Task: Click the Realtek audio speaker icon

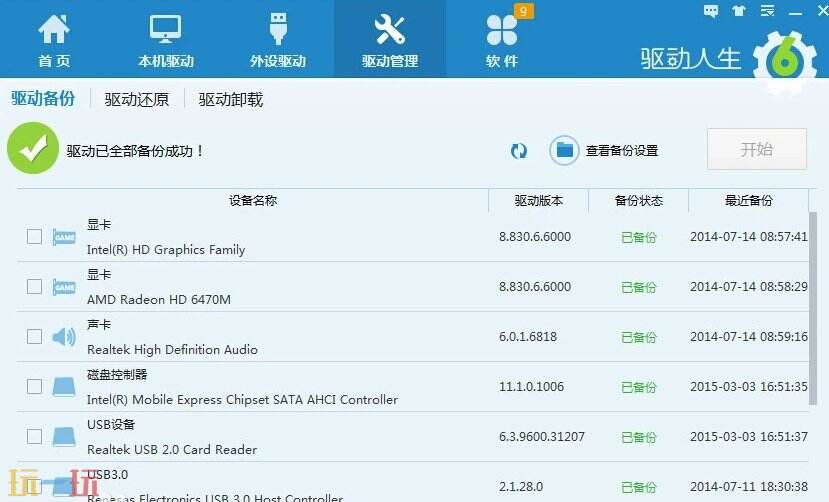Action: click(x=64, y=337)
